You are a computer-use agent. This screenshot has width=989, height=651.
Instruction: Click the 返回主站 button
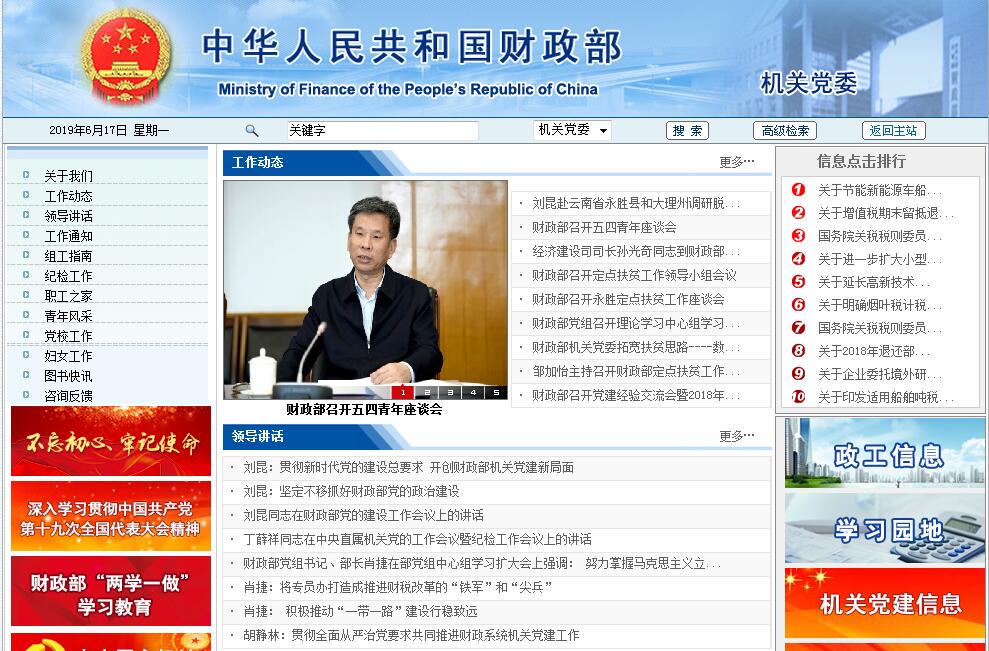pos(893,131)
